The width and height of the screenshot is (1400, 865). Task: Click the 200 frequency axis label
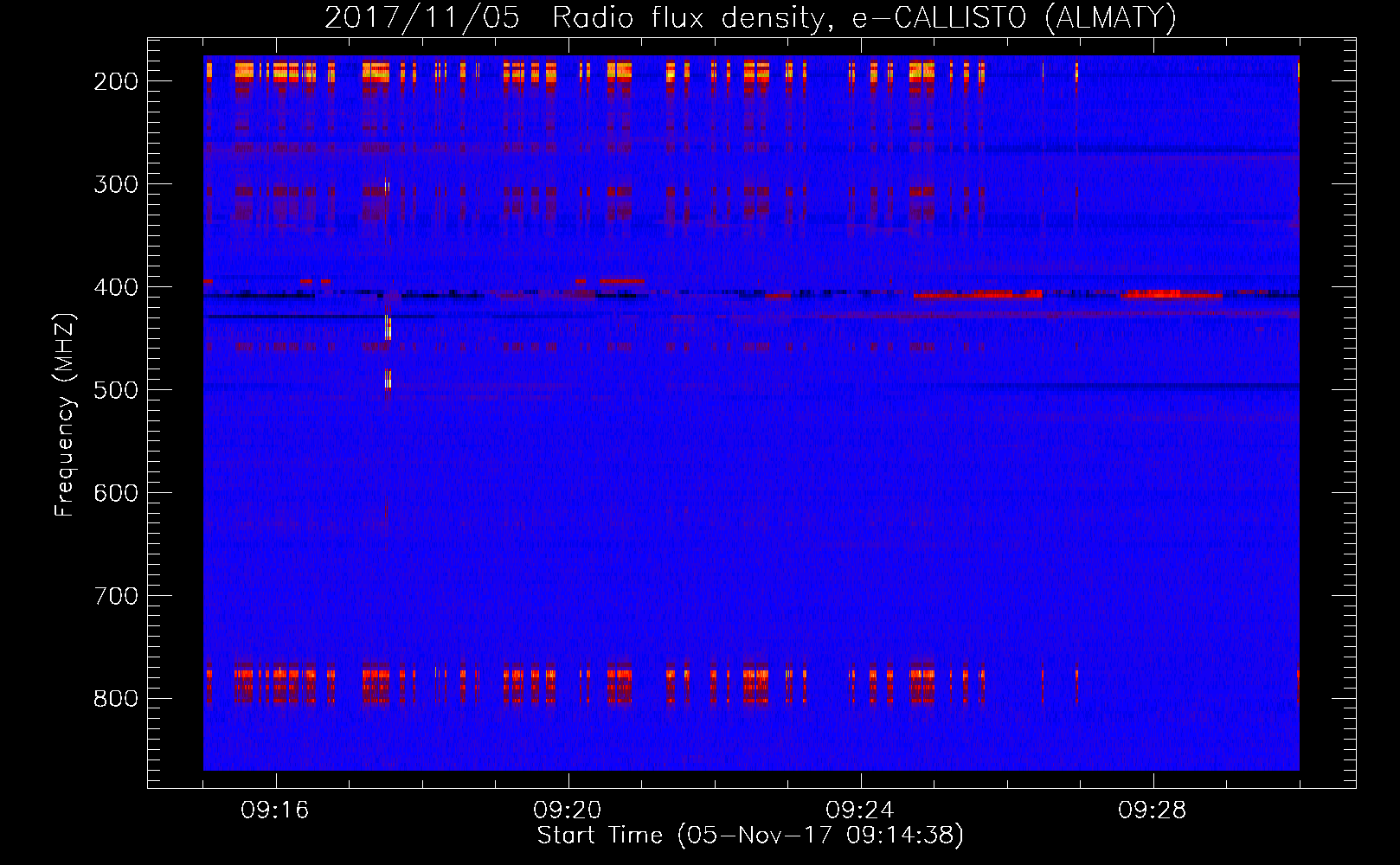click(x=116, y=81)
